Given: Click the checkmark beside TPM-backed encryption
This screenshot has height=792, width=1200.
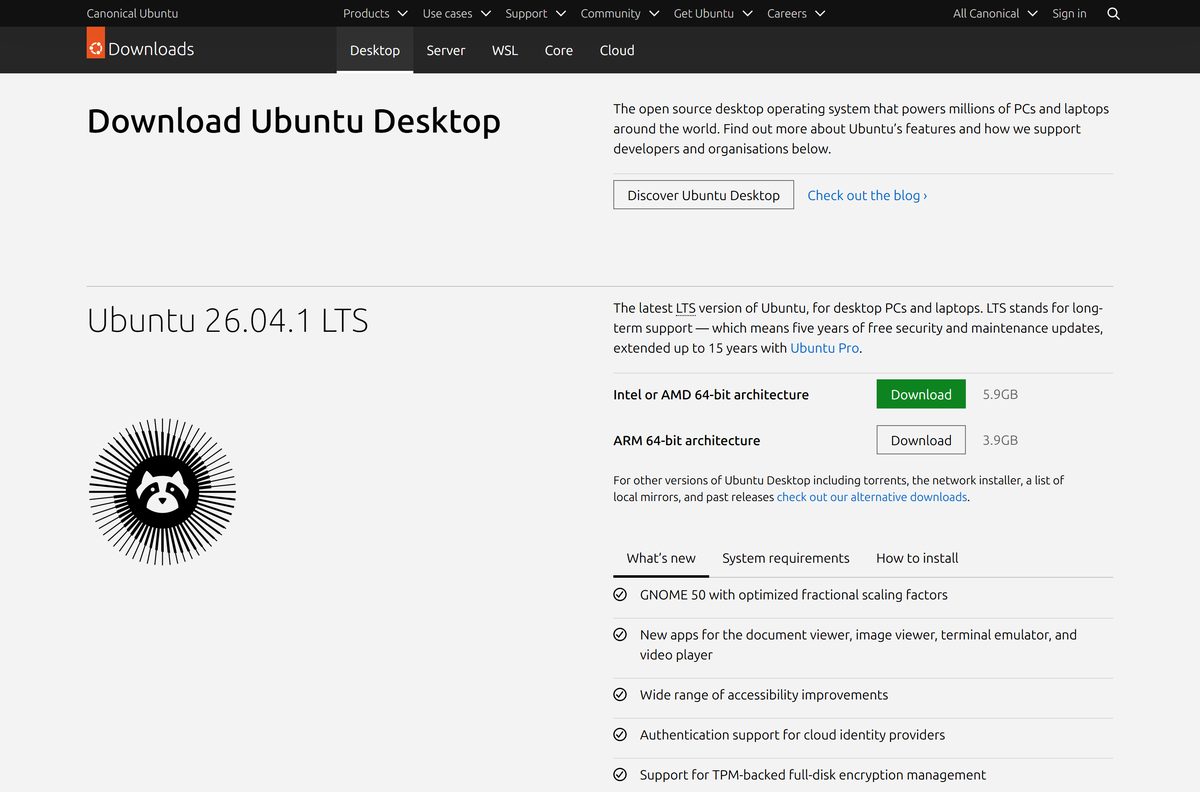Looking at the screenshot, I should [620, 774].
